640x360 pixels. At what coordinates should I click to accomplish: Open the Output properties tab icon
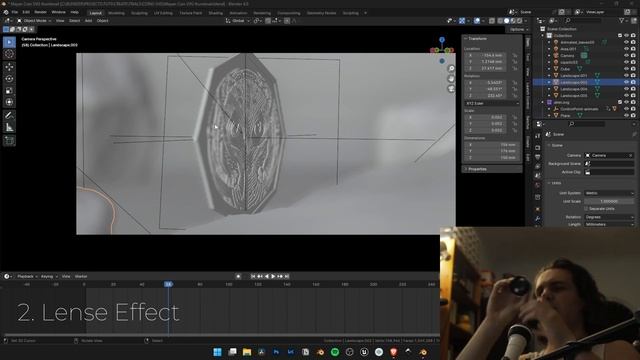[538, 157]
